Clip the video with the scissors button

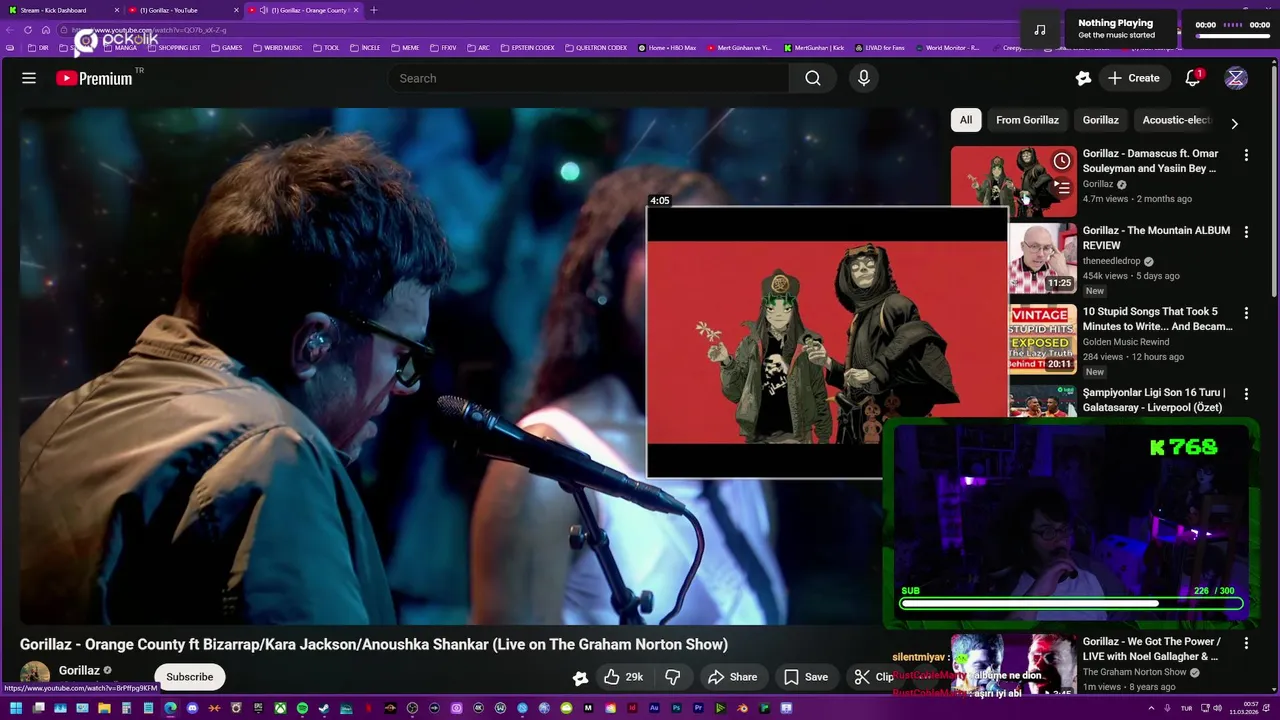click(874, 677)
